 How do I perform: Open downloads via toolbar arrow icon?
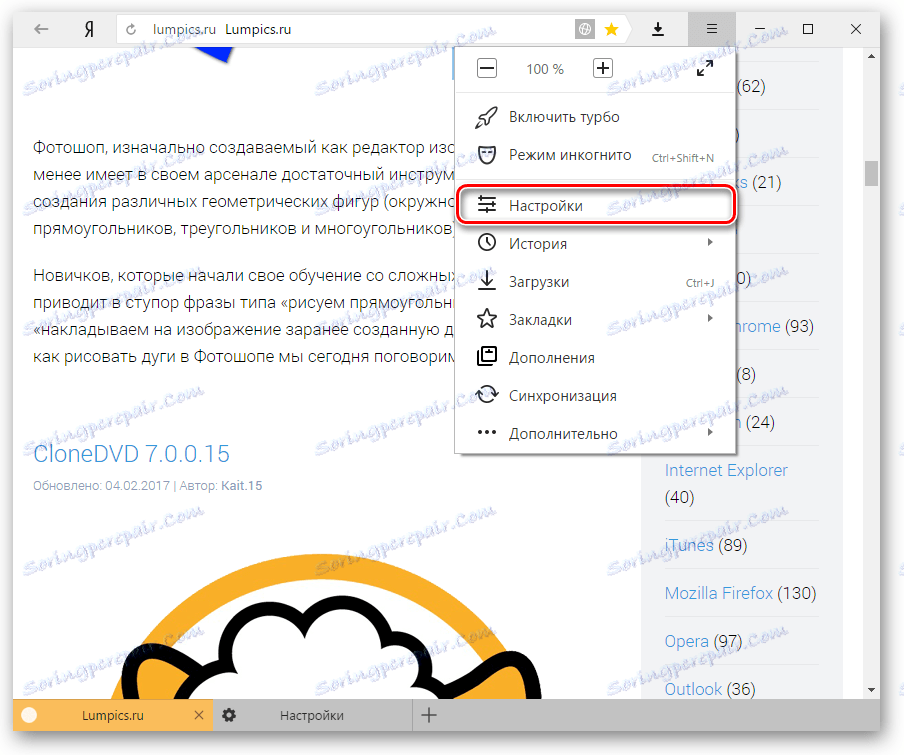click(x=658, y=29)
